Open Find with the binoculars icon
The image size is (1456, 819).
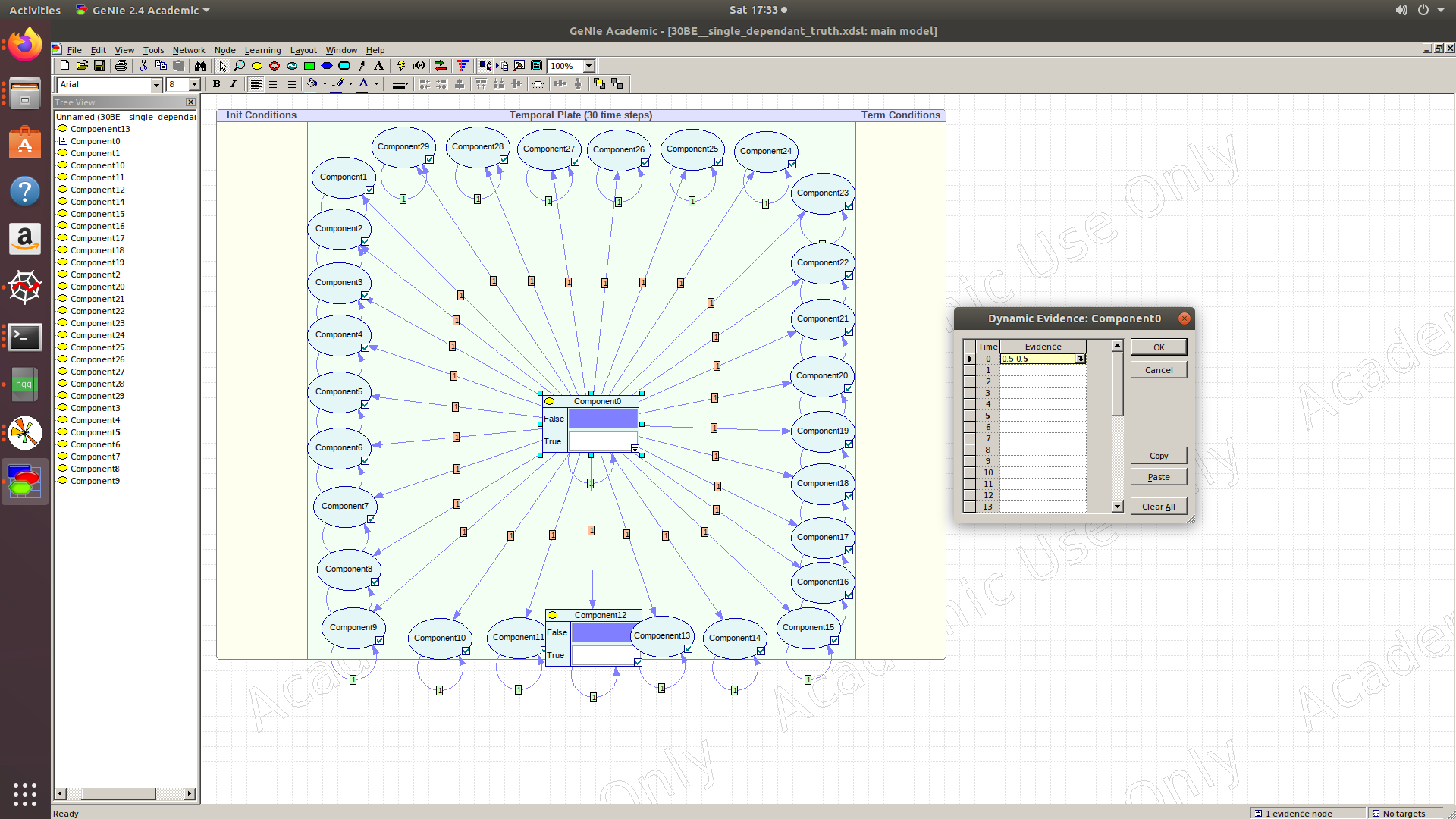click(x=200, y=66)
